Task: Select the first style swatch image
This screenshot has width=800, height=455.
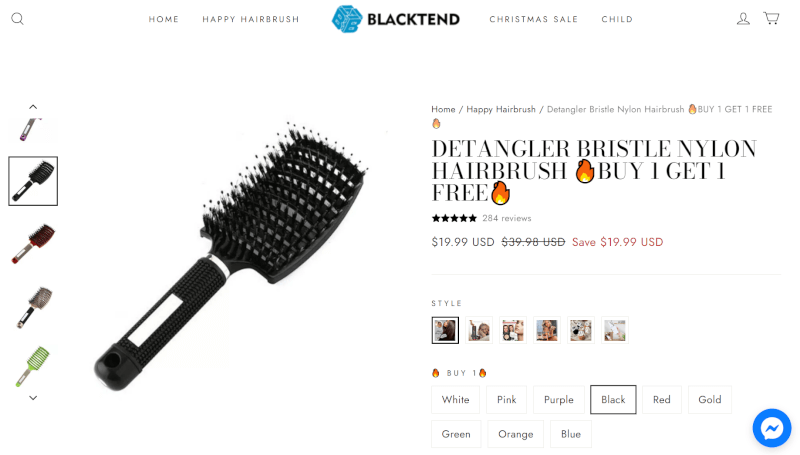Action: coord(445,330)
